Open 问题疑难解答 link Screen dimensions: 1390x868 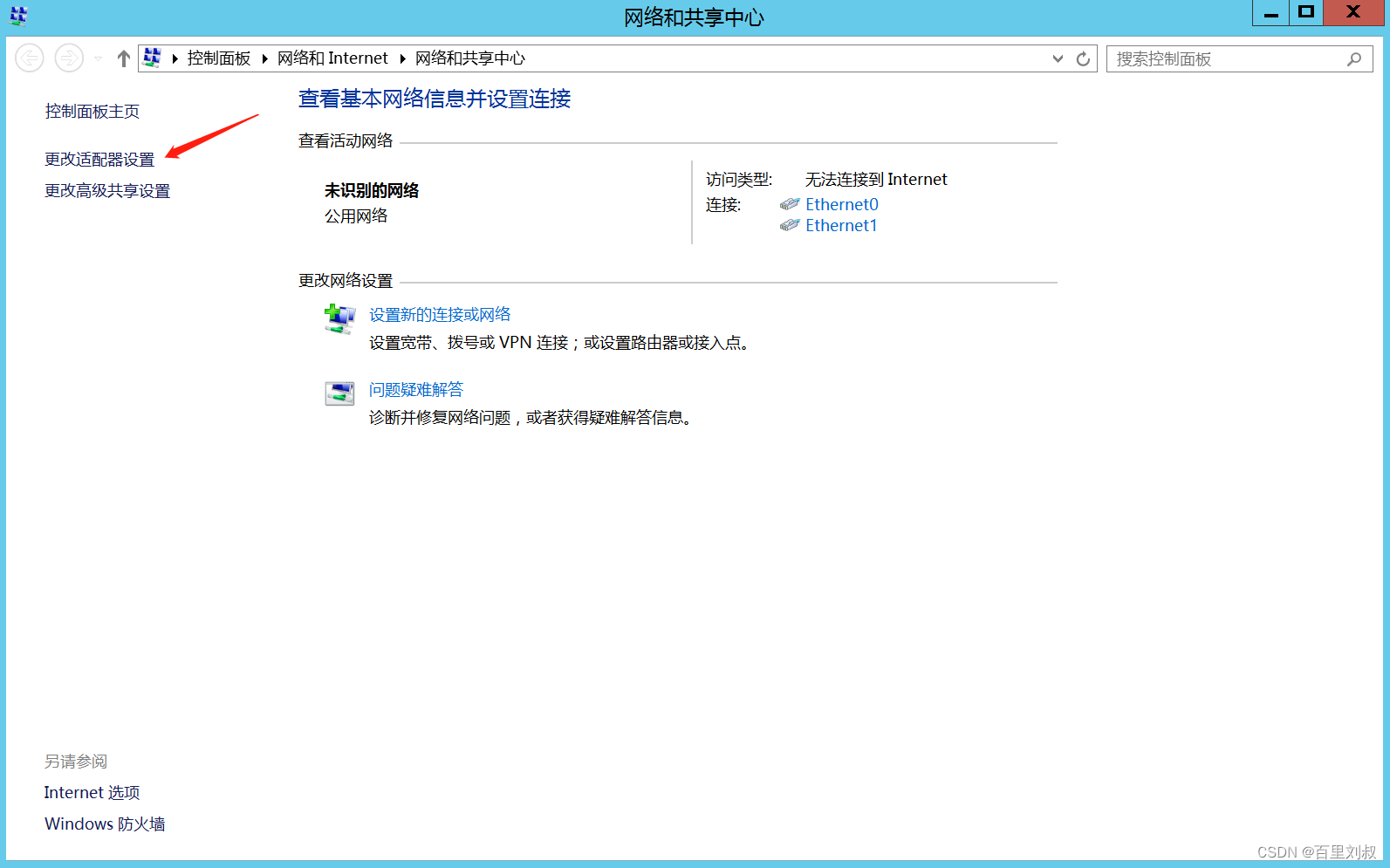[416, 390]
